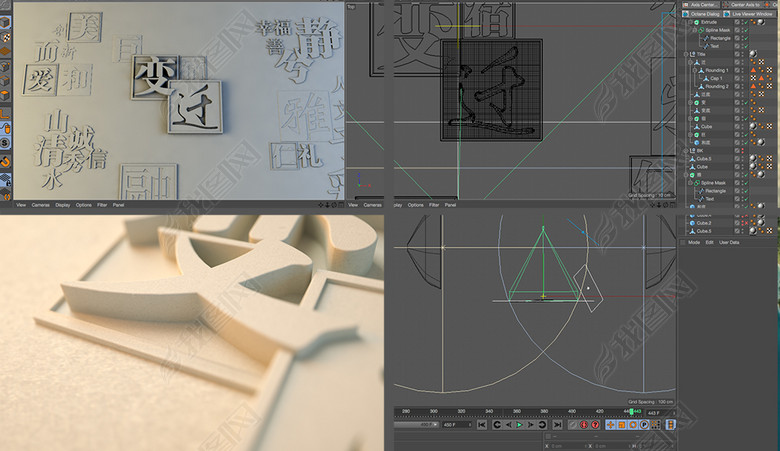Toggle visibility dots on BK row
The height and width of the screenshot is (451, 780).
click(x=743, y=151)
